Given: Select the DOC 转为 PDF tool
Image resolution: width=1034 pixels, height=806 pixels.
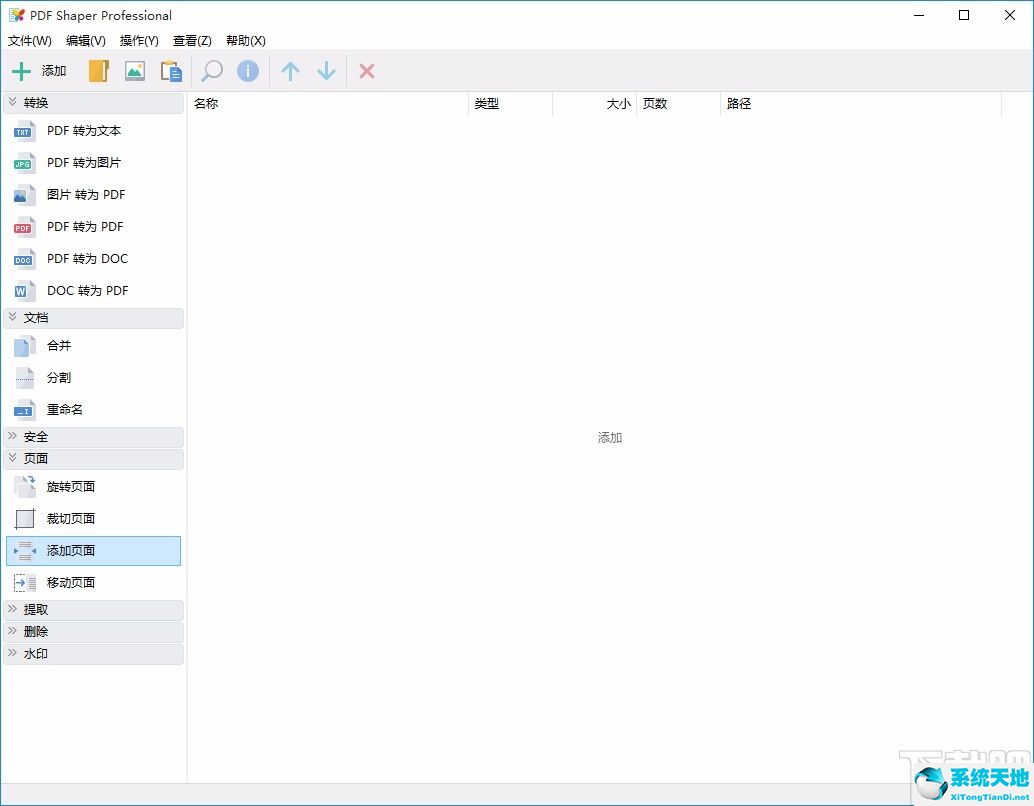Looking at the screenshot, I should 87,290.
